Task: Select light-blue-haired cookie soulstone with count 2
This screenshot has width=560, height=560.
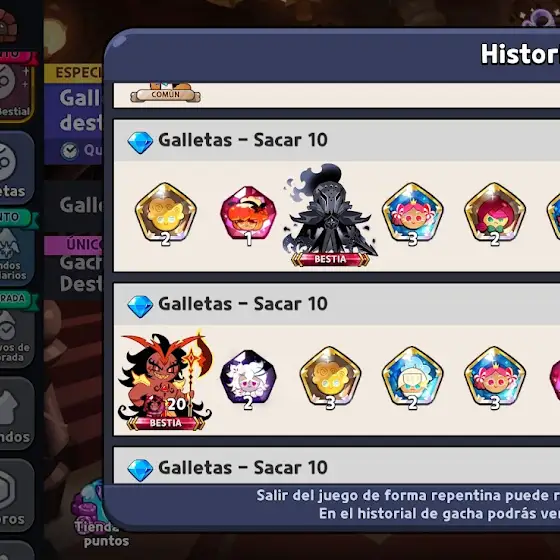Action: [x=412, y=378]
